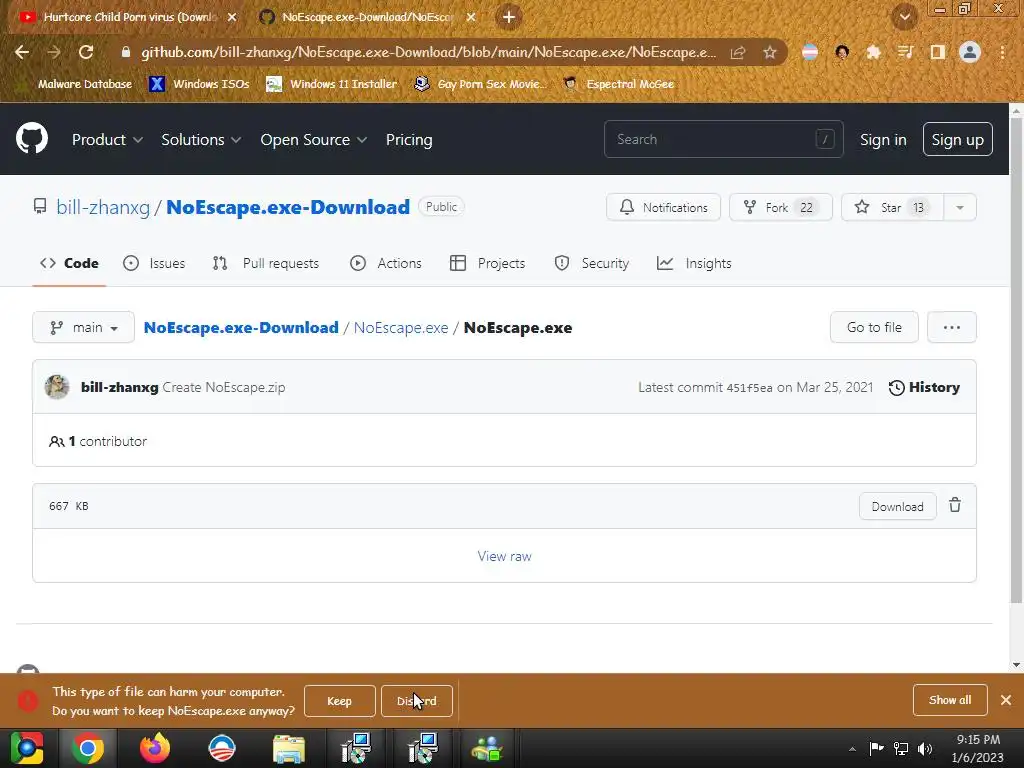Go back with browser back arrow
The width and height of the screenshot is (1024, 768).
pos(22,52)
